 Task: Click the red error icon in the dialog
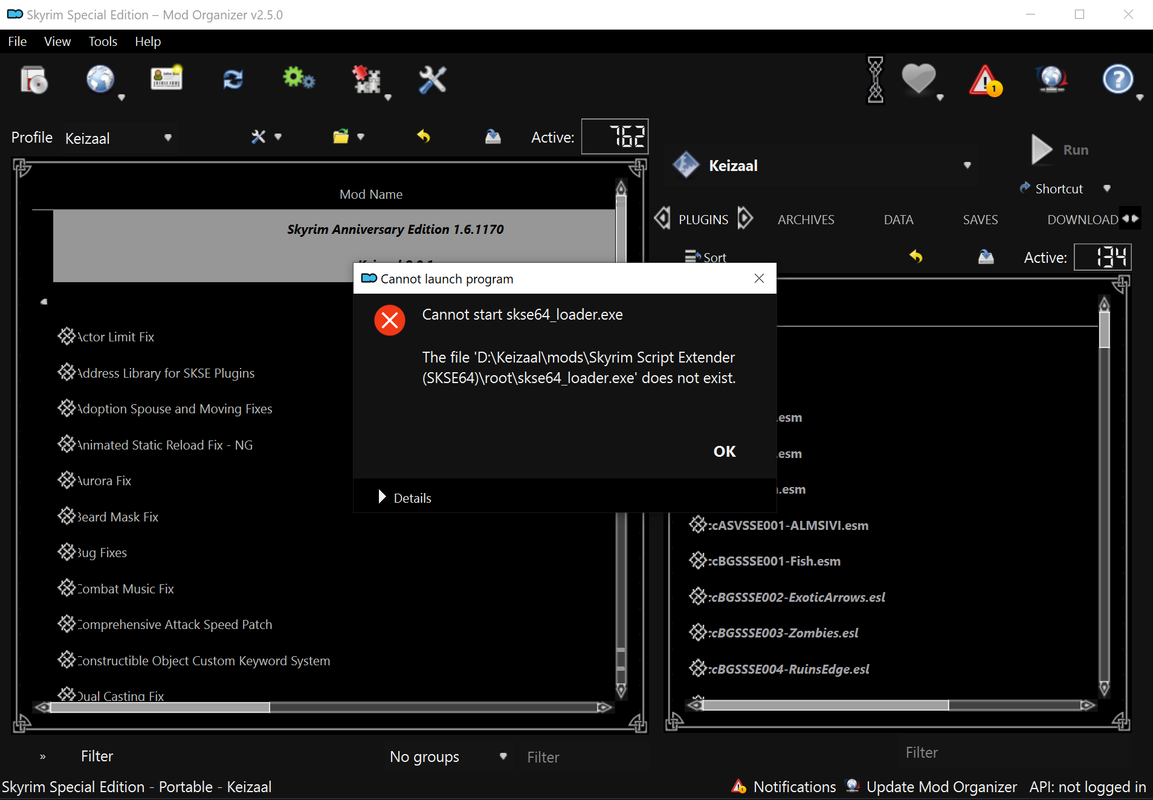point(390,321)
